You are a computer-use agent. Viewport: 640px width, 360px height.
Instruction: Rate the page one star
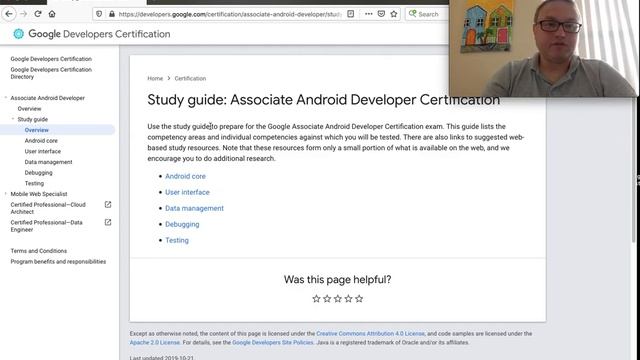pyautogui.click(x=316, y=299)
